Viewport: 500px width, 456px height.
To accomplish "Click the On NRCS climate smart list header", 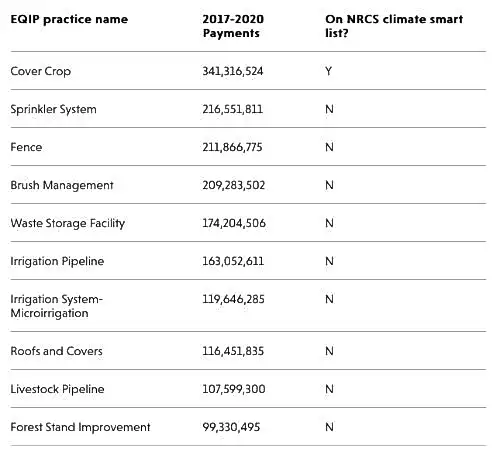I will tap(394, 26).
